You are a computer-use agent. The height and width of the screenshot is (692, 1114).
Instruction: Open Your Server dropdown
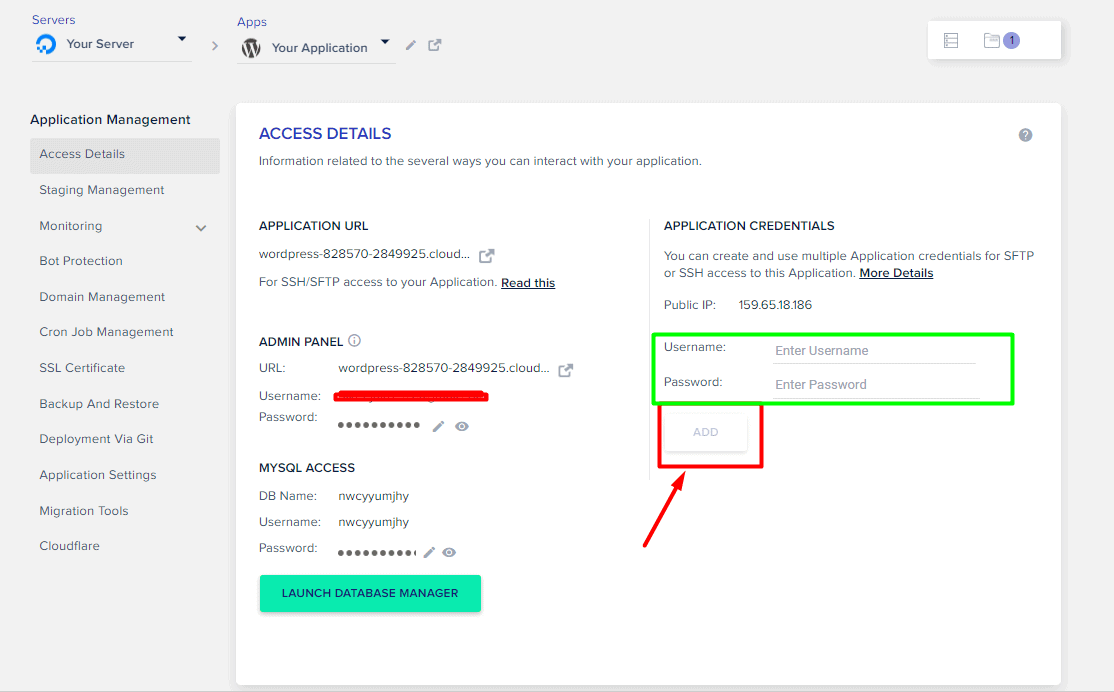coord(182,40)
